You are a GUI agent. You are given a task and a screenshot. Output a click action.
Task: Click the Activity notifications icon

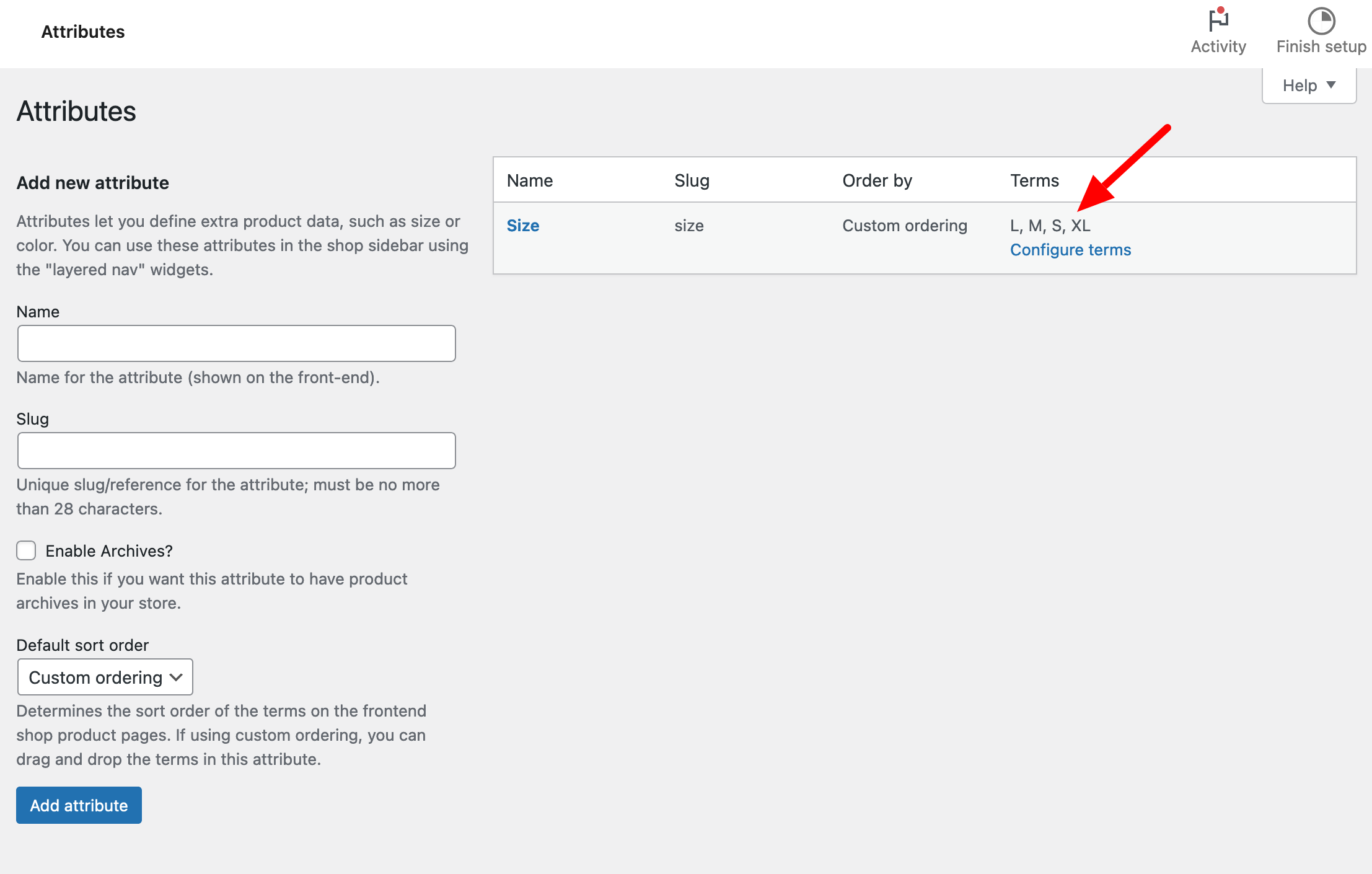(1217, 19)
